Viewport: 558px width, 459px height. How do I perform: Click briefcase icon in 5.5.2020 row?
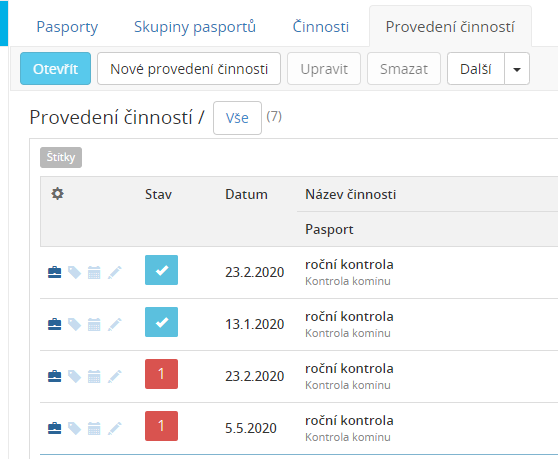pos(54,428)
